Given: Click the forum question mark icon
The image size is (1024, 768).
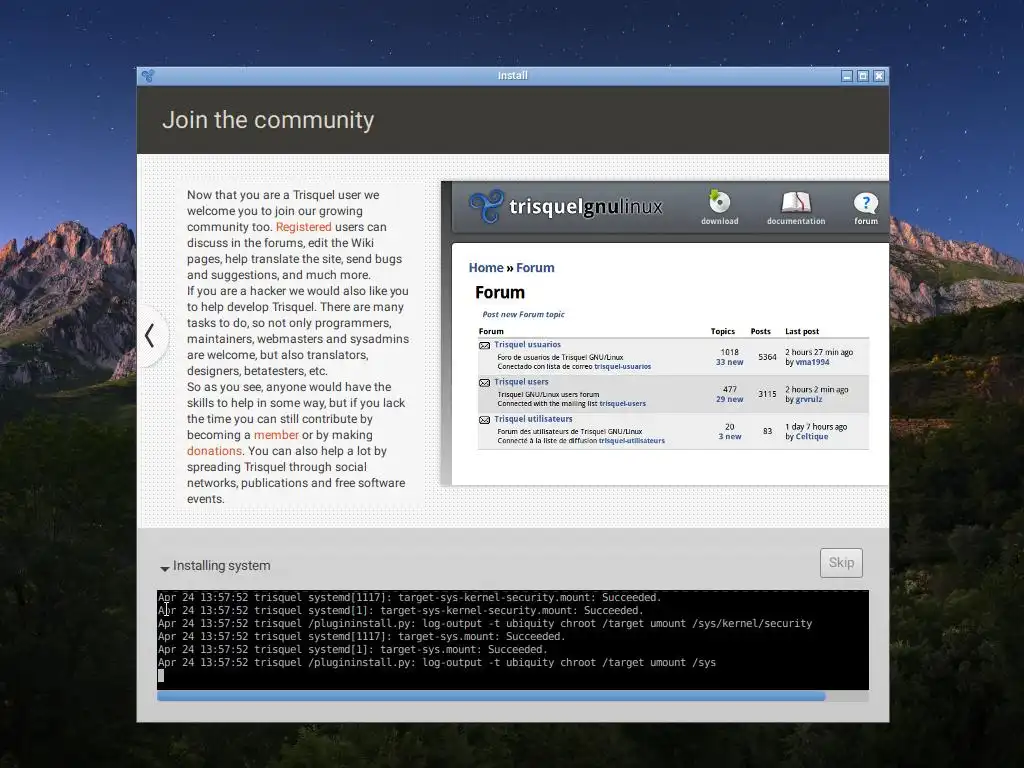Looking at the screenshot, I should (x=866, y=203).
